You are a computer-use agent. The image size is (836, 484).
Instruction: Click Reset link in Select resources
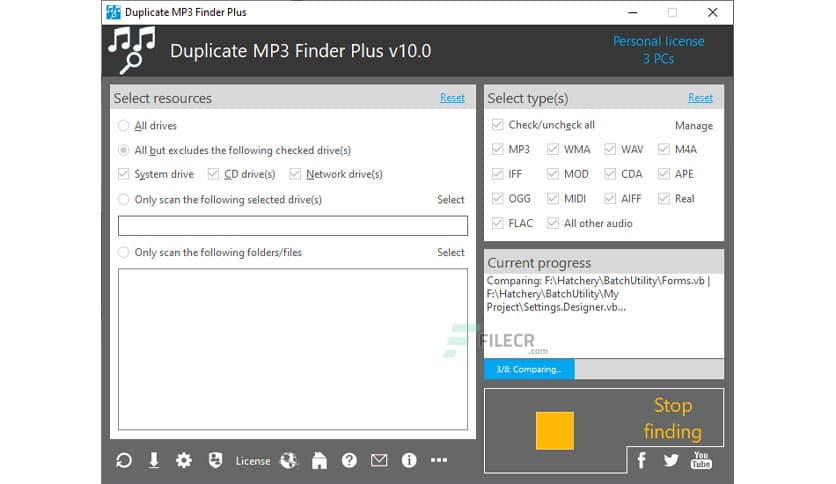coord(452,98)
